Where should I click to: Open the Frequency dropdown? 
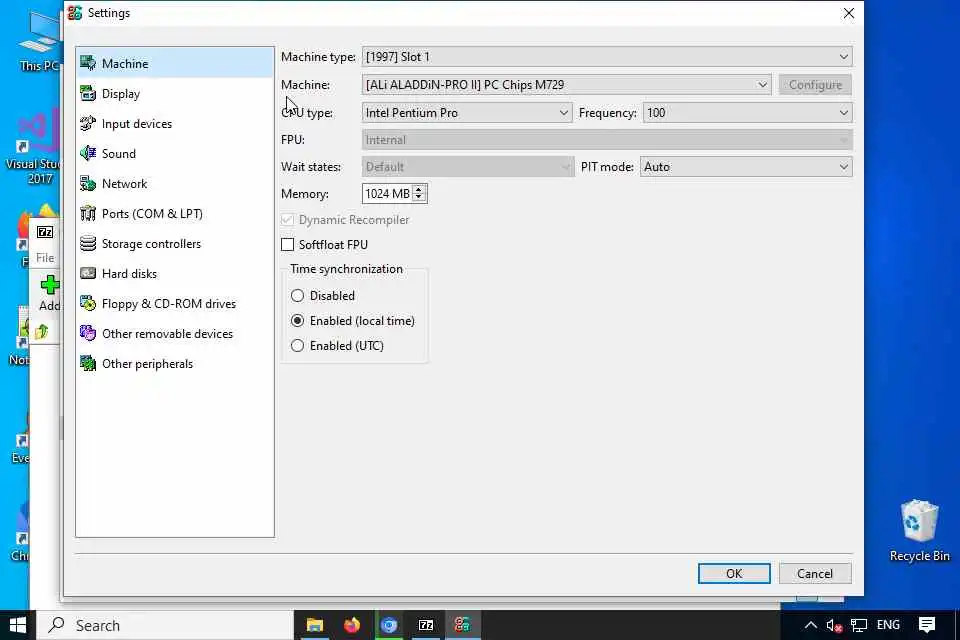(748, 113)
